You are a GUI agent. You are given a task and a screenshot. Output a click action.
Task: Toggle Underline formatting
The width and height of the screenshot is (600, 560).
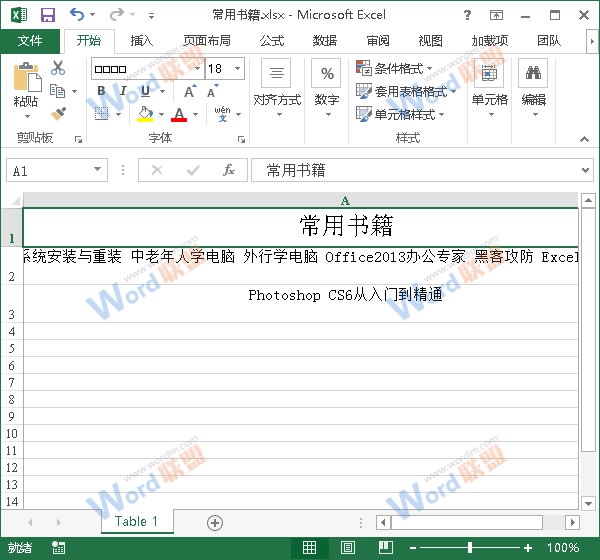click(x=146, y=91)
